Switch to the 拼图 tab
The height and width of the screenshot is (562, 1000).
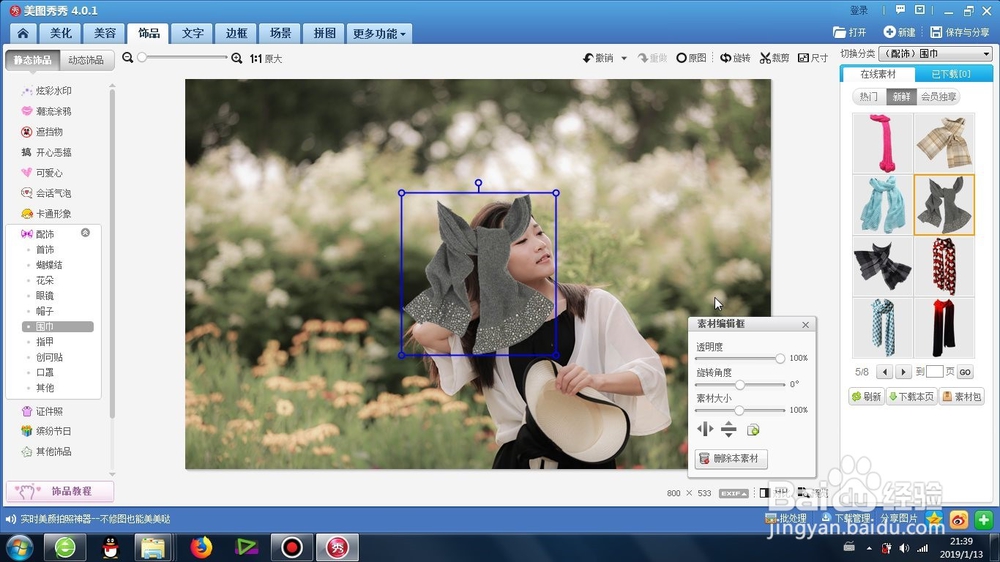pos(325,33)
